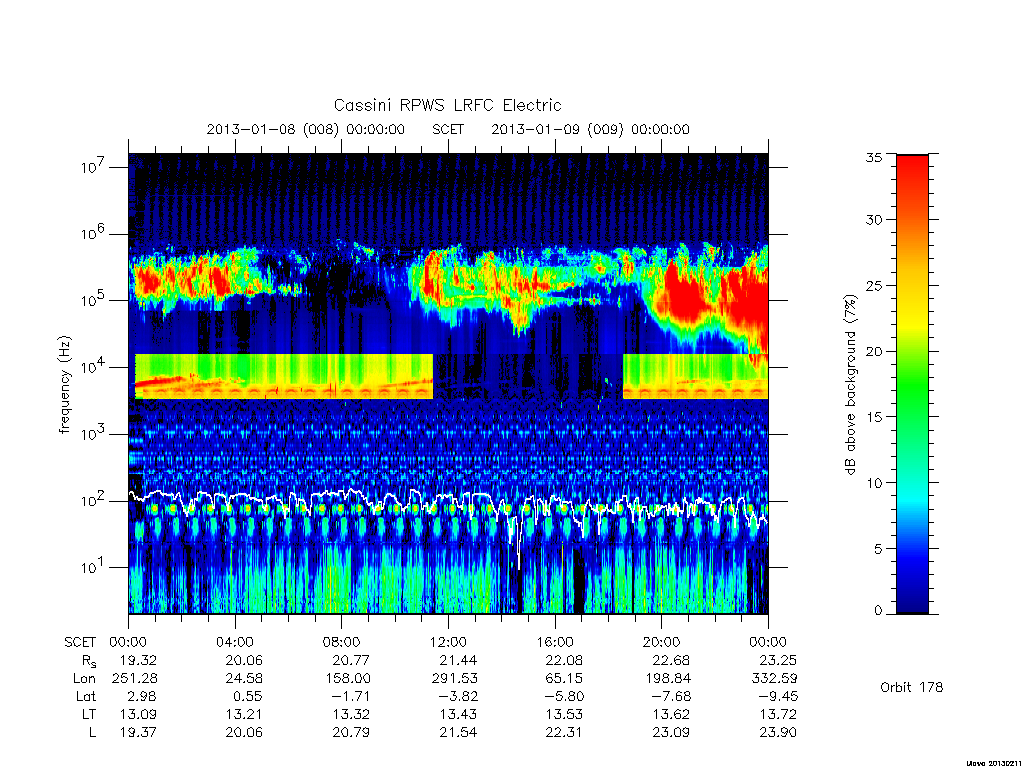Click the LT value 13.72
This screenshot has height=768, width=1024.
(x=778, y=714)
